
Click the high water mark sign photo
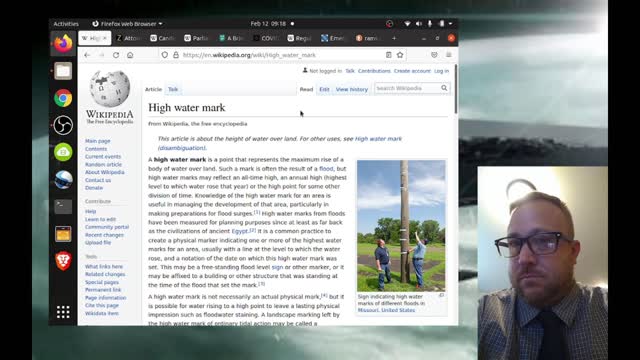[x=401, y=225]
